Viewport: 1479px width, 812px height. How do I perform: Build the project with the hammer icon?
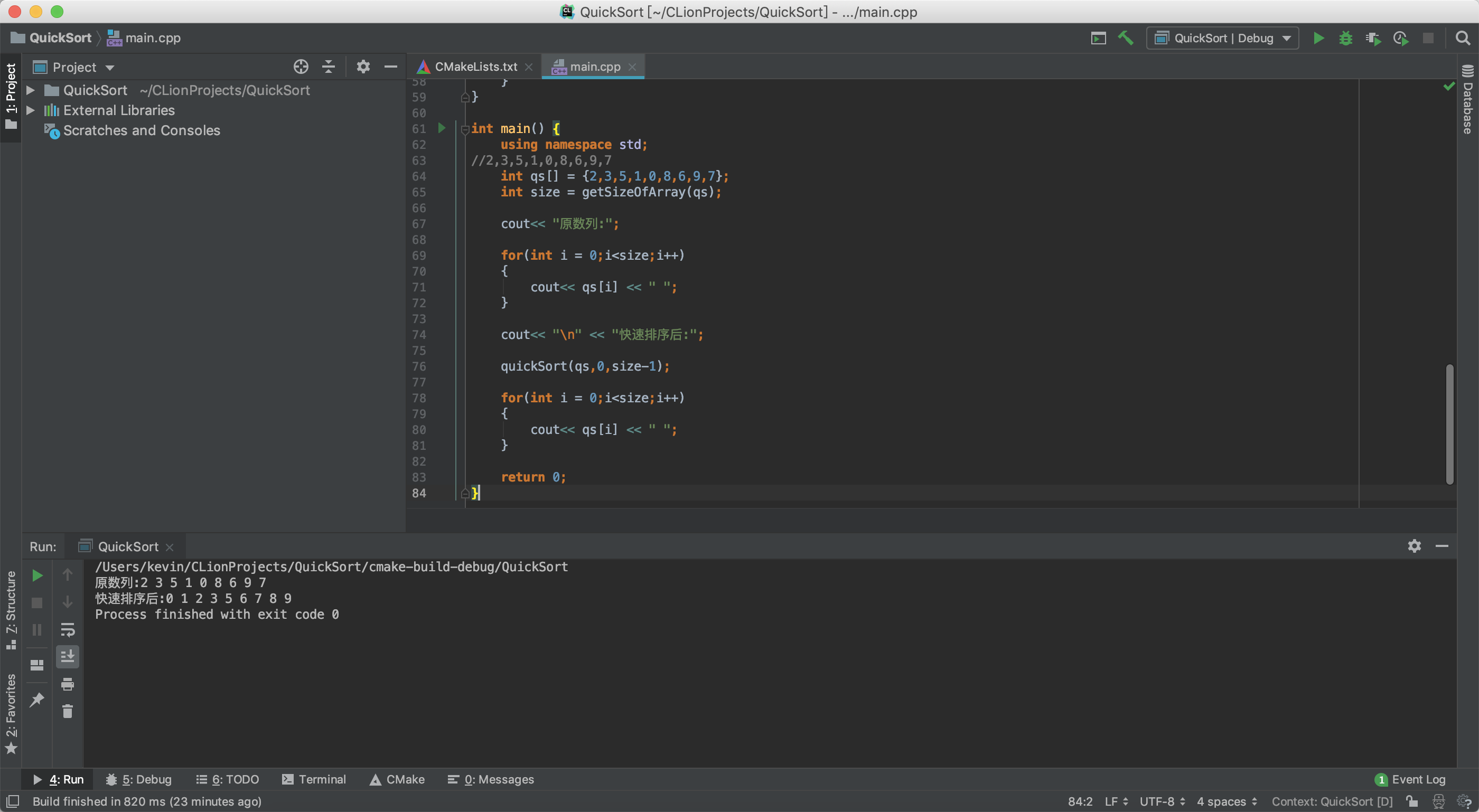tap(1125, 38)
